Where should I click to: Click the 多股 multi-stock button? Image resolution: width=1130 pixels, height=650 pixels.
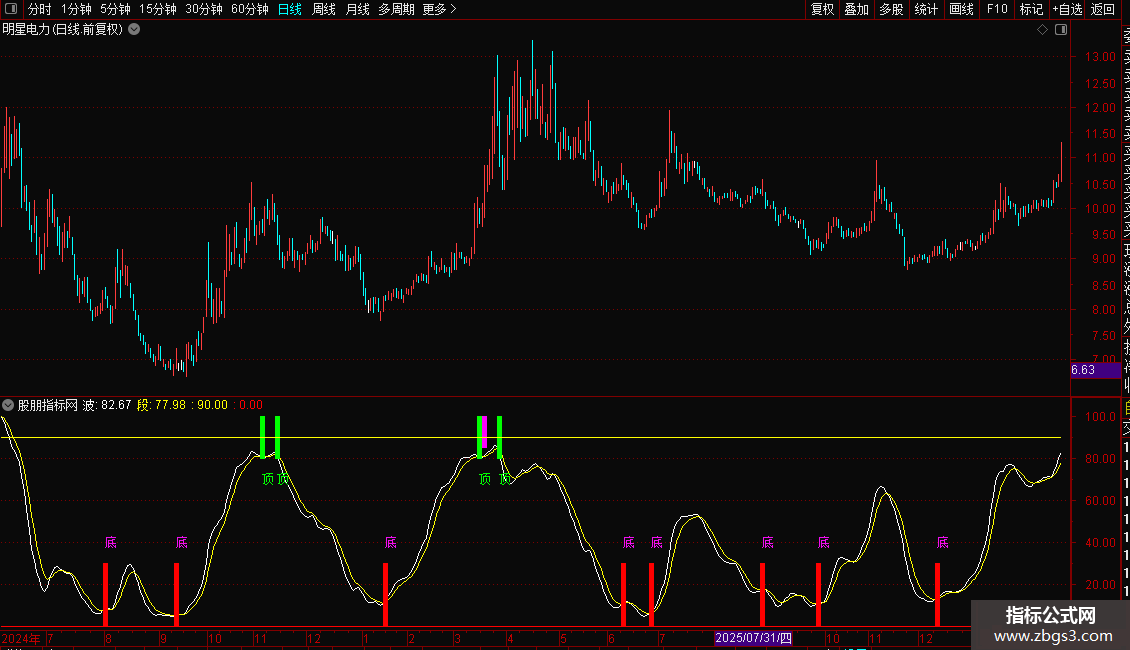pyautogui.click(x=891, y=9)
